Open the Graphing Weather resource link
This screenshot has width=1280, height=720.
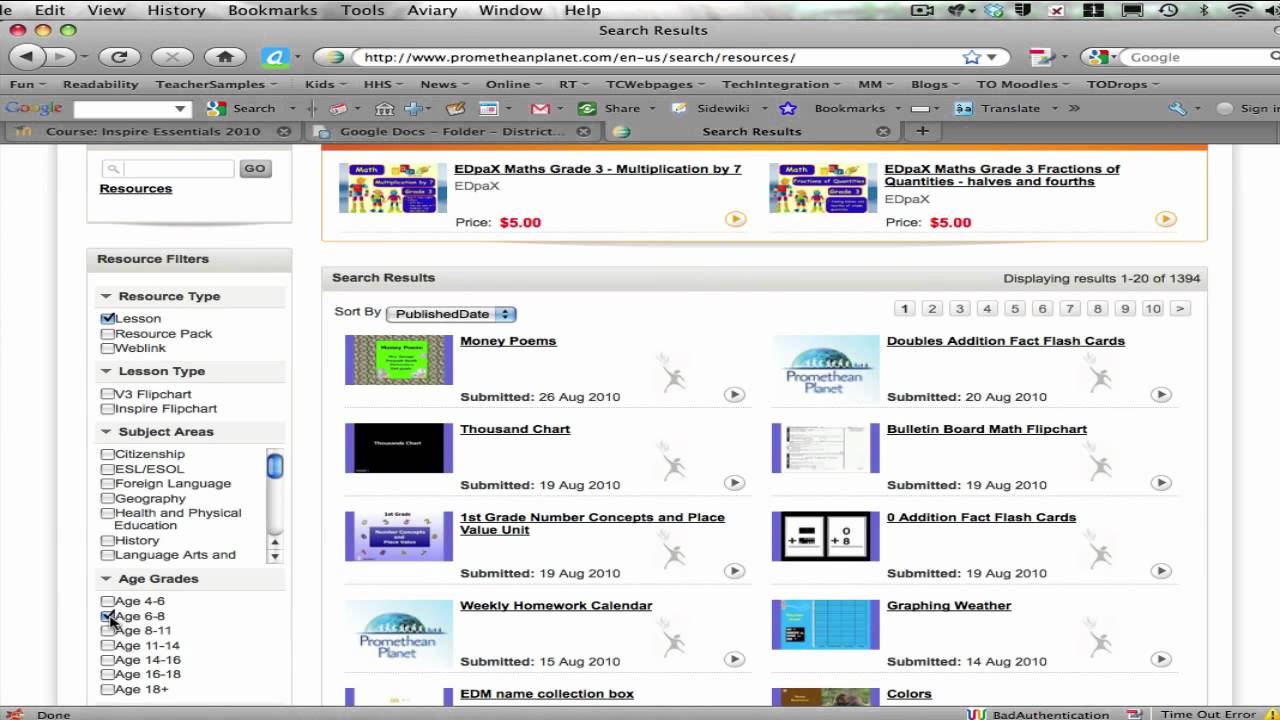(x=949, y=605)
